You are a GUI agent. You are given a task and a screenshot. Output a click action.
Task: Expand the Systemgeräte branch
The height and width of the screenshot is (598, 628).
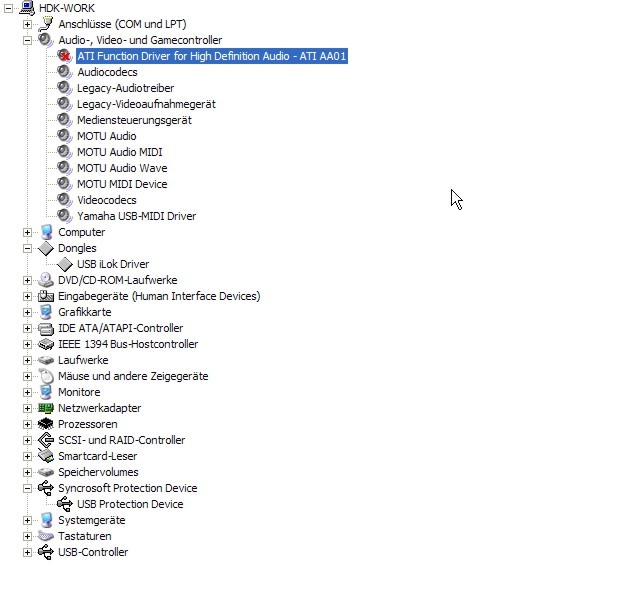tap(27, 520)
